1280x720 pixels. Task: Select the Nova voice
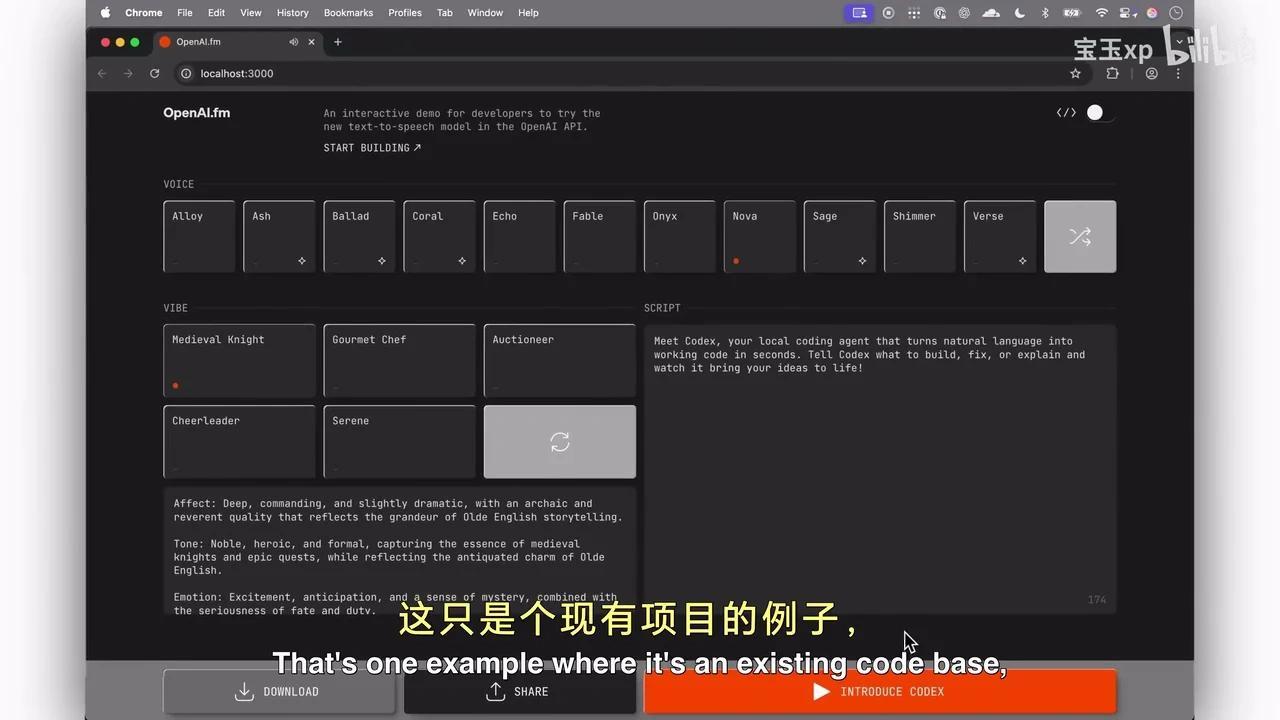[759, 236]
